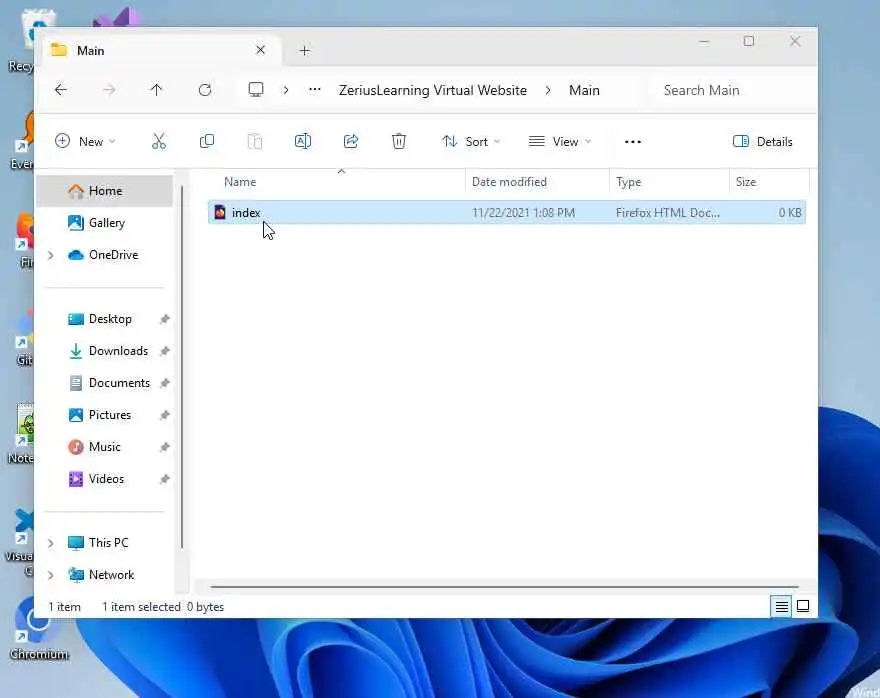Go up one folder level arrow
Image resolution: width=880 pixels, height=698 pixels.
(156, 90)
